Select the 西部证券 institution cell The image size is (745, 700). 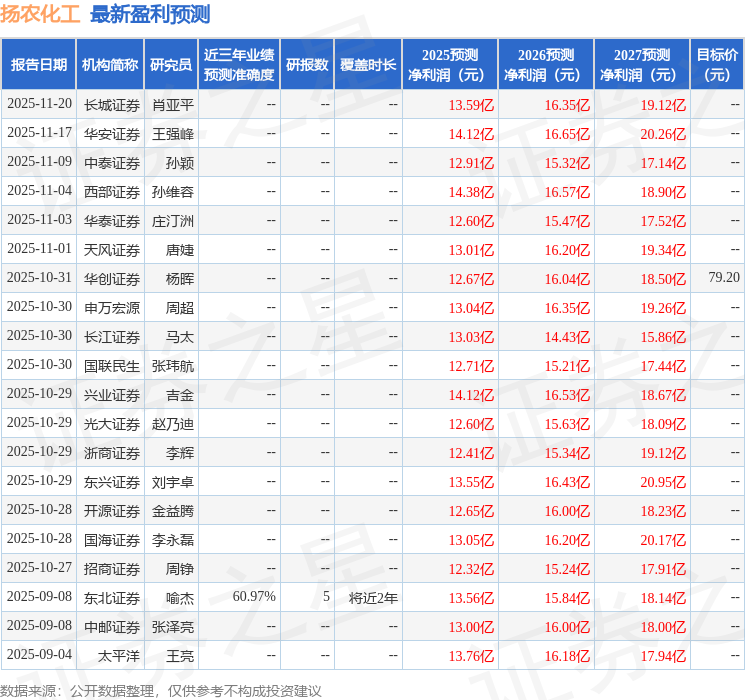tap(112, 192)
